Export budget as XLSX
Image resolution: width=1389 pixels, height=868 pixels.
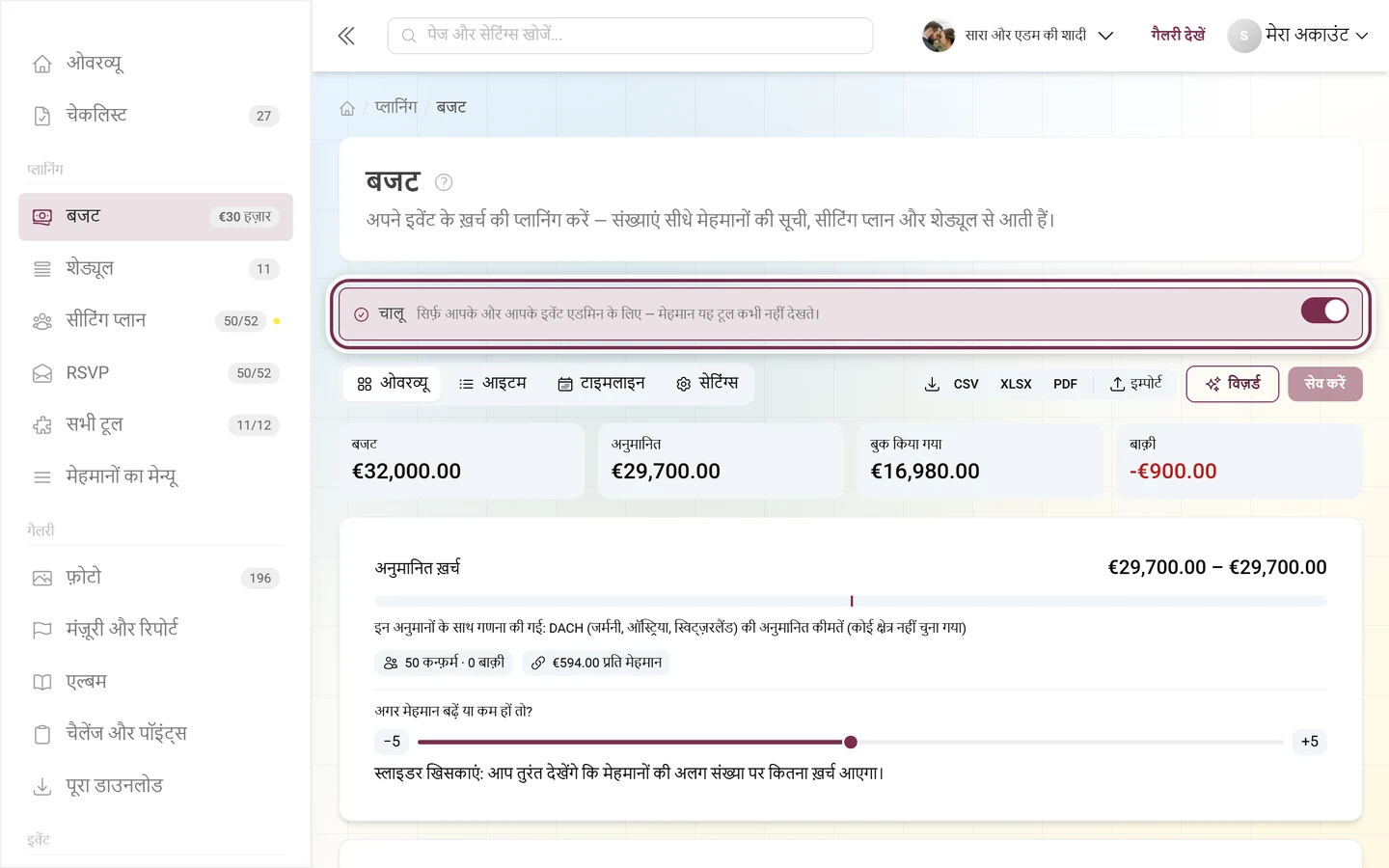click(1016, 384)
